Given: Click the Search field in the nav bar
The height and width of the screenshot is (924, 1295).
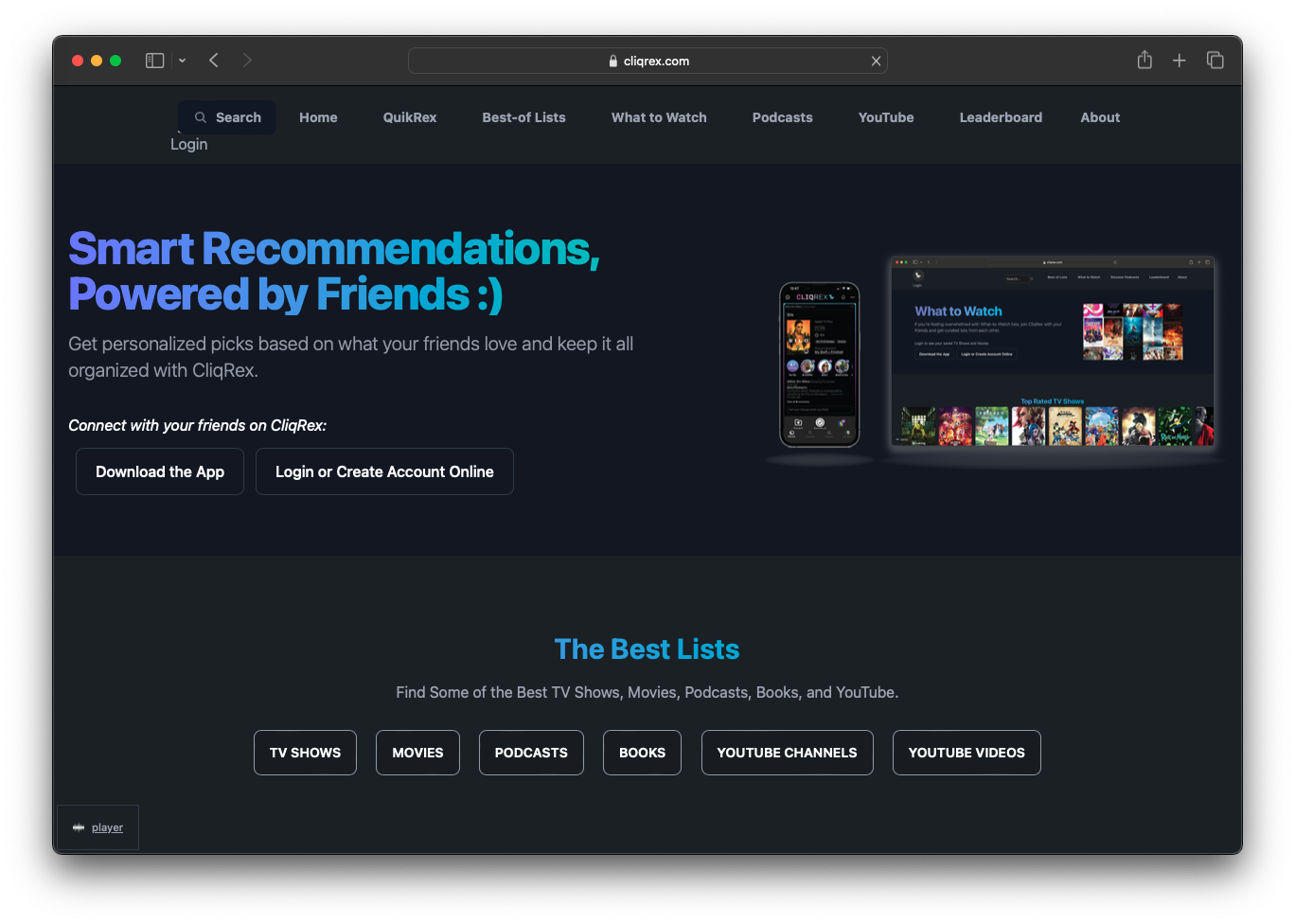Looking at the screenshot, I should tap(227, 117).
